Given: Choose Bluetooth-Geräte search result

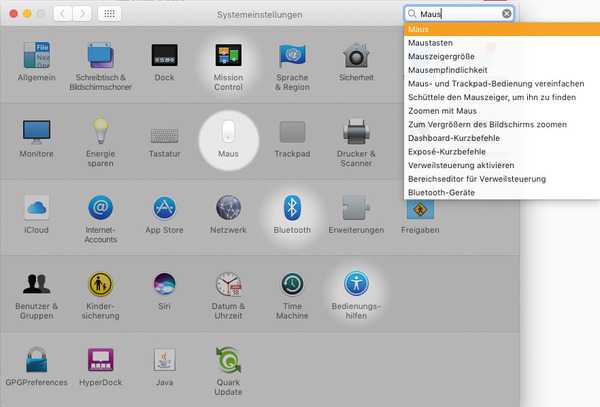Looking at the screenshot, I should (x=502, y=192).
